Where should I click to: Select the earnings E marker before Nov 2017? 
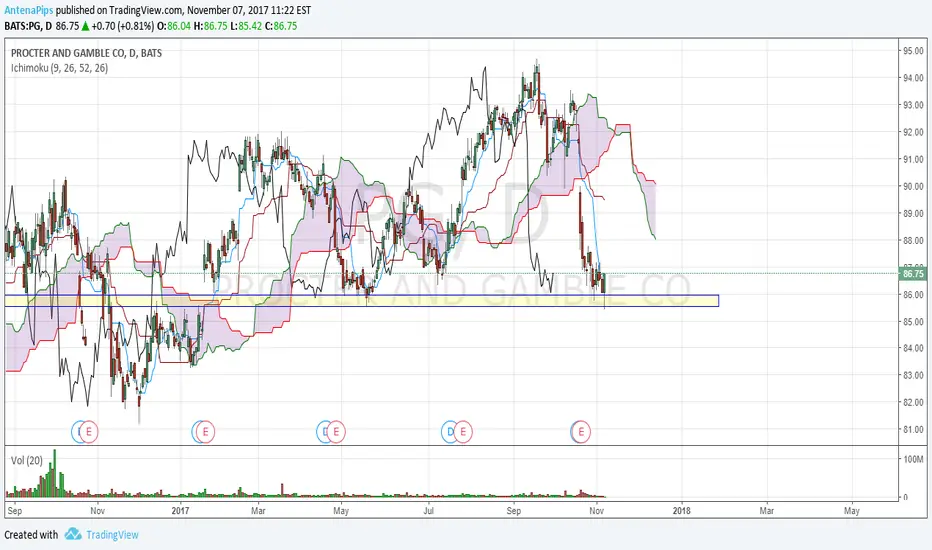tap(581, 431)
